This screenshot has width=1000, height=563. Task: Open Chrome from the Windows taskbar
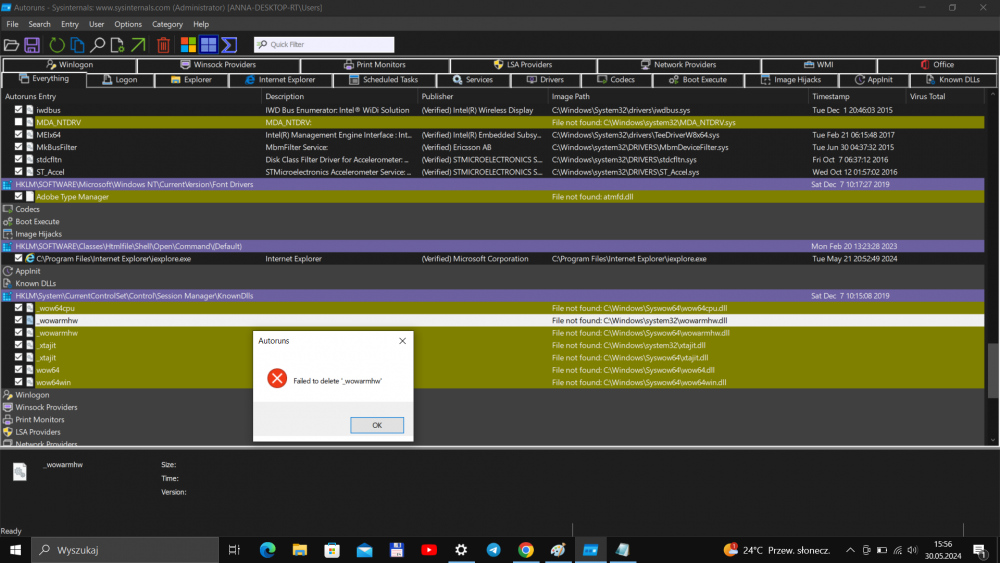pos(526,550)
